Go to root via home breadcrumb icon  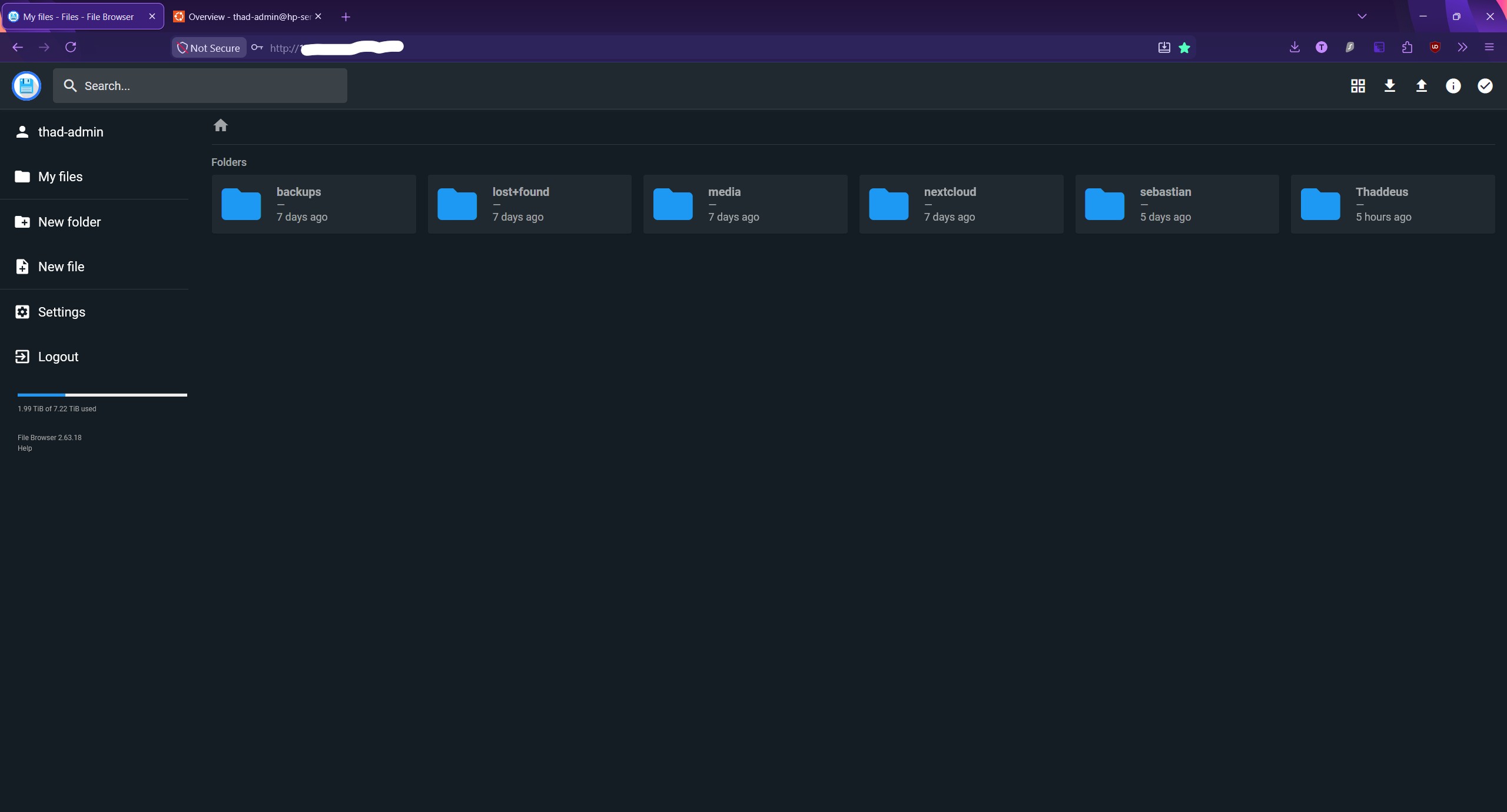point(221,125)
